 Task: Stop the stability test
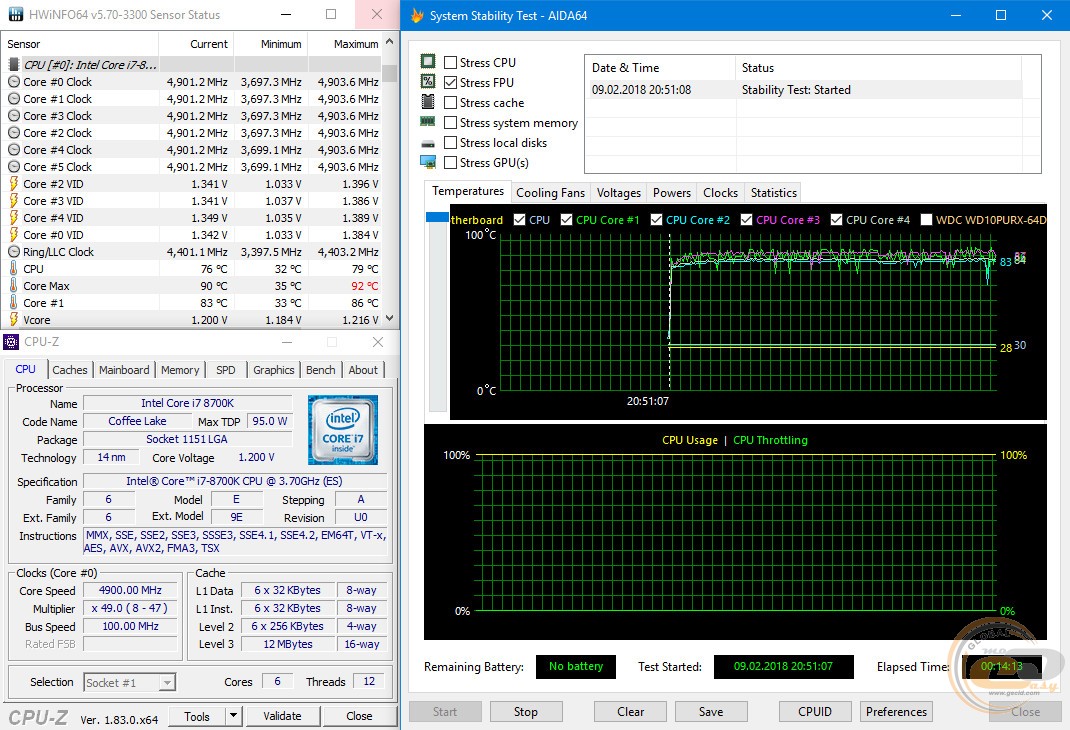526,712
